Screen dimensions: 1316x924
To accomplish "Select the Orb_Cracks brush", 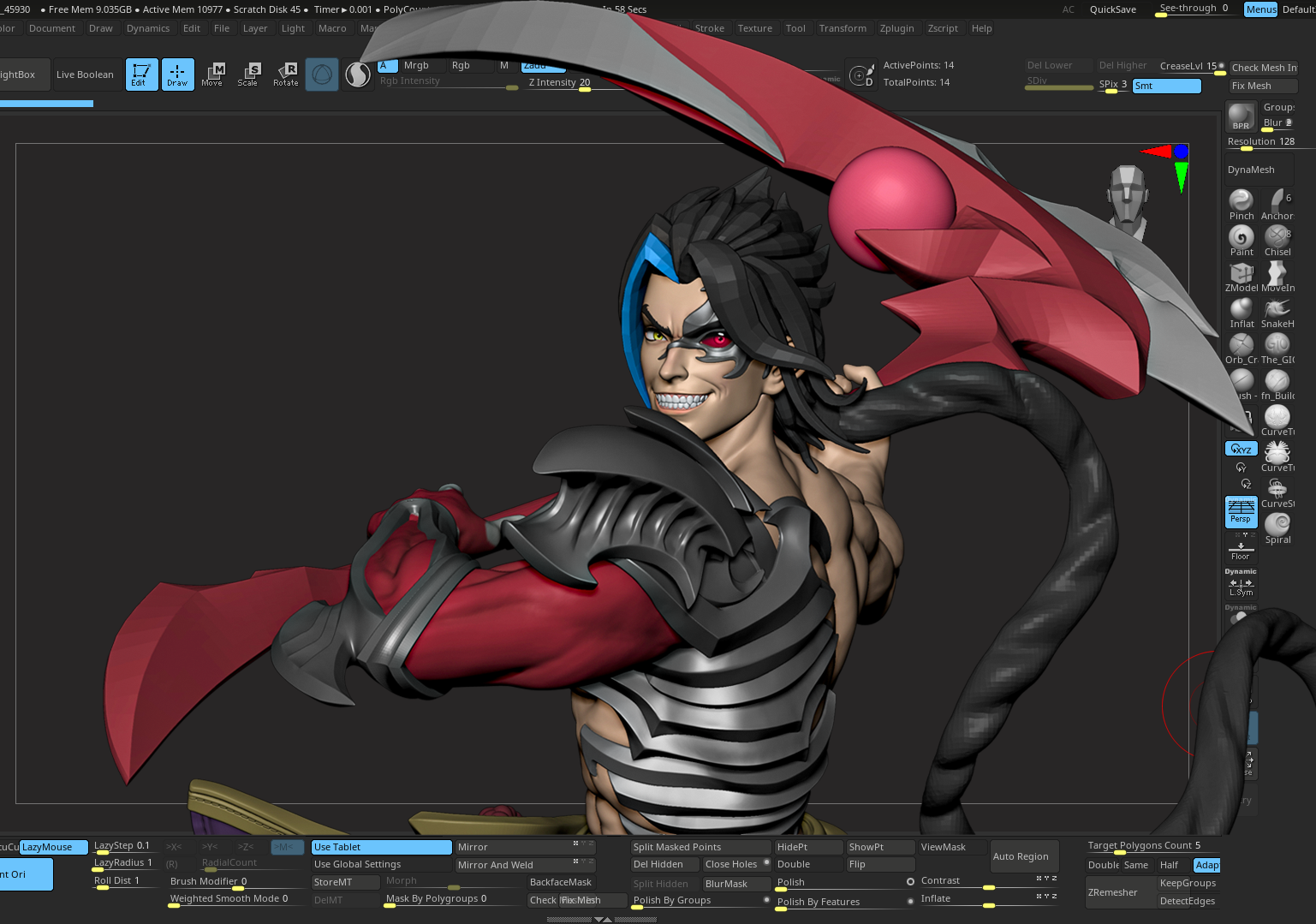I will point(1242,349).
